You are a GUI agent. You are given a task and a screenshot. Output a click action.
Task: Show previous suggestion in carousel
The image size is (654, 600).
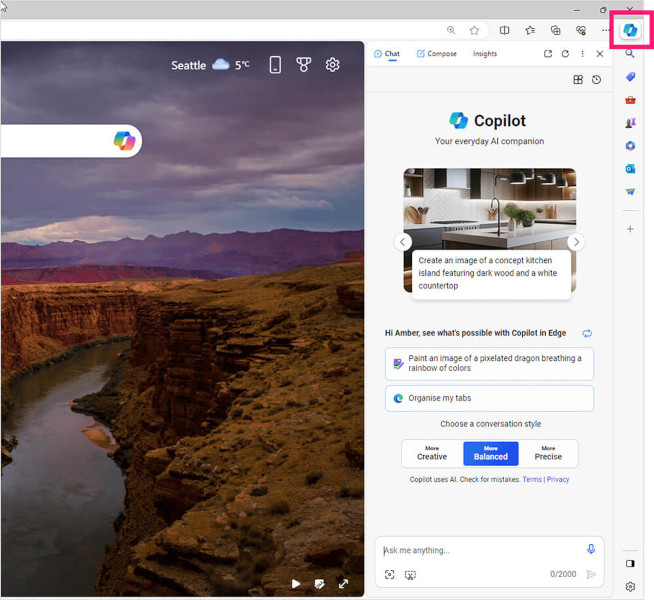click(403, 242)
